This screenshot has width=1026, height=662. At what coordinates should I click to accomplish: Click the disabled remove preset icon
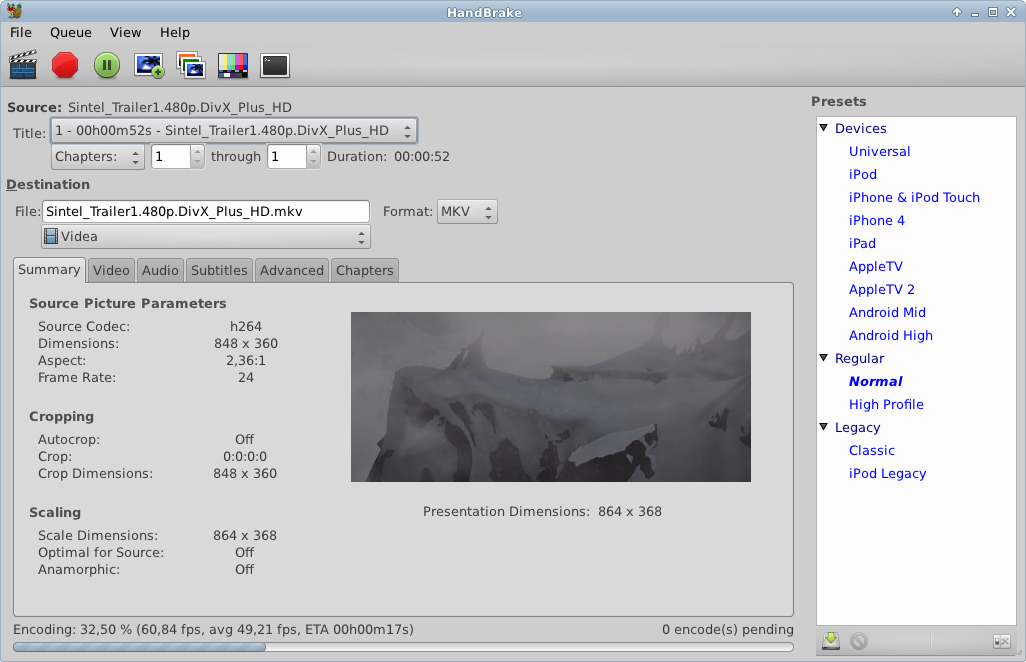[x=858, y=641]
